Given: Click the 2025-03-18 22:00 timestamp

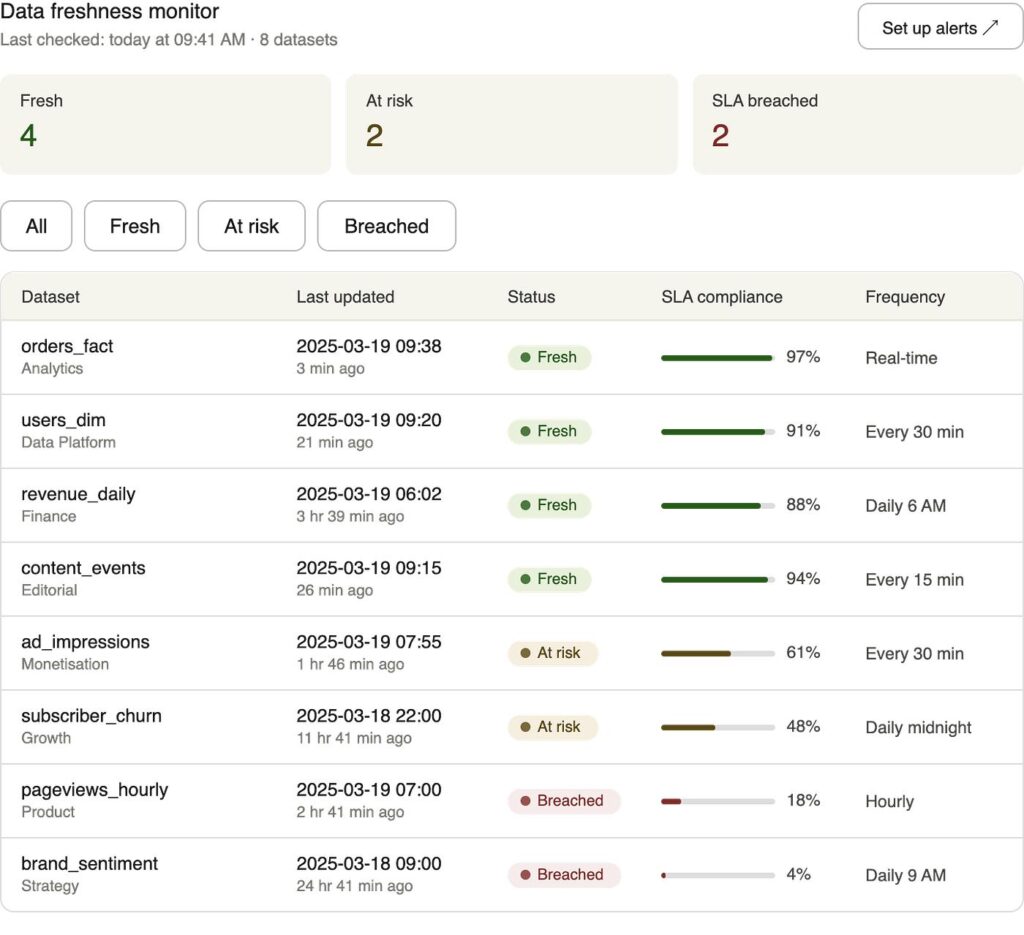Looking at the screenshot, I should [369, 716].
